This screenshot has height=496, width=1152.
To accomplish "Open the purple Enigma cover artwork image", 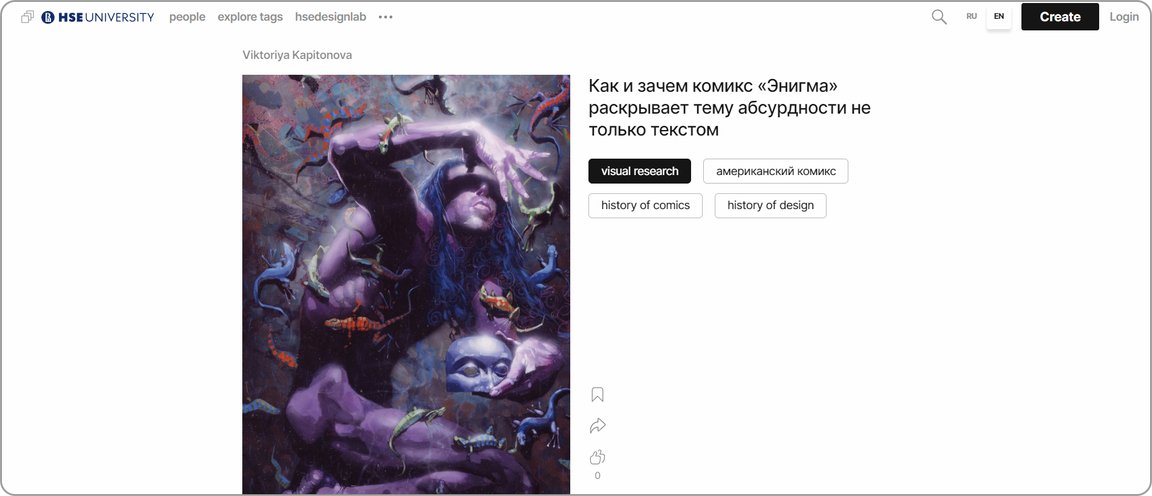I will (x=406, y=284).
